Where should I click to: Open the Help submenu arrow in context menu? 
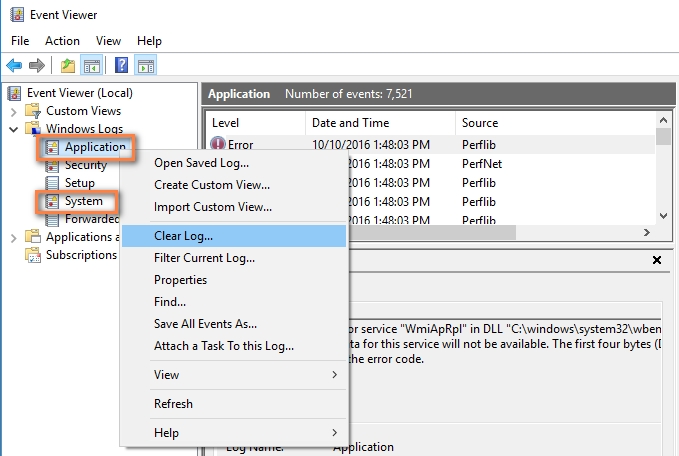334,433
